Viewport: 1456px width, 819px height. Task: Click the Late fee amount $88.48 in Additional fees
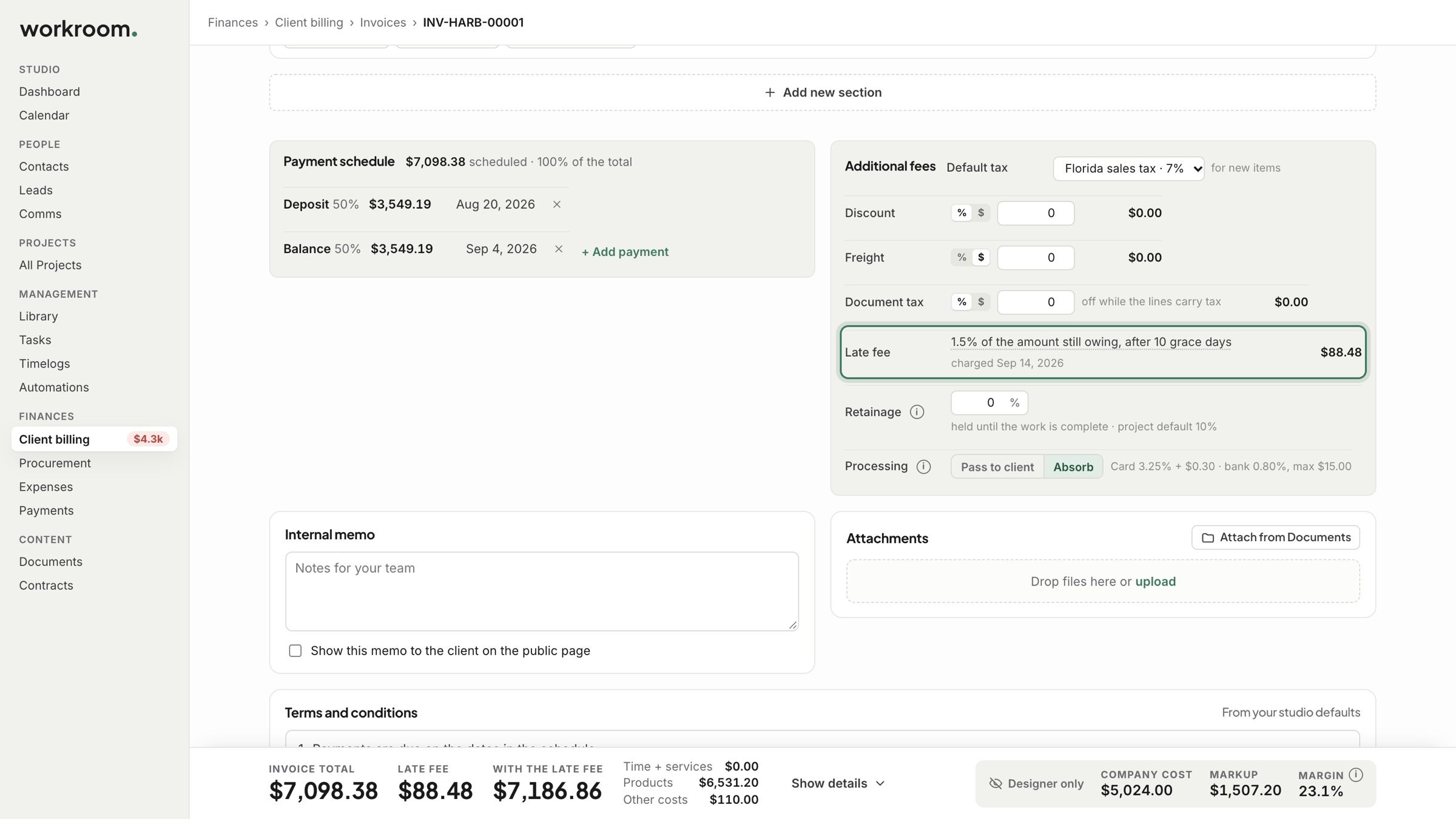pyautogui.click(x=1341, y=352)
